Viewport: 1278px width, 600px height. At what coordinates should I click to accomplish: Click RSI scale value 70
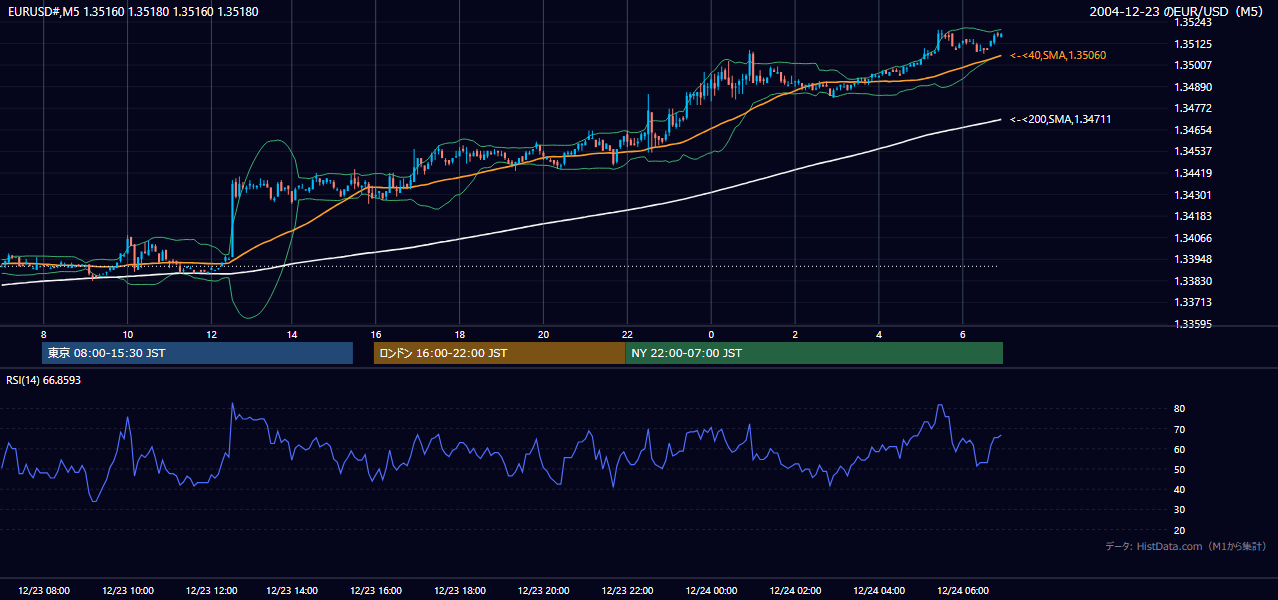(x=1180, y=429)
